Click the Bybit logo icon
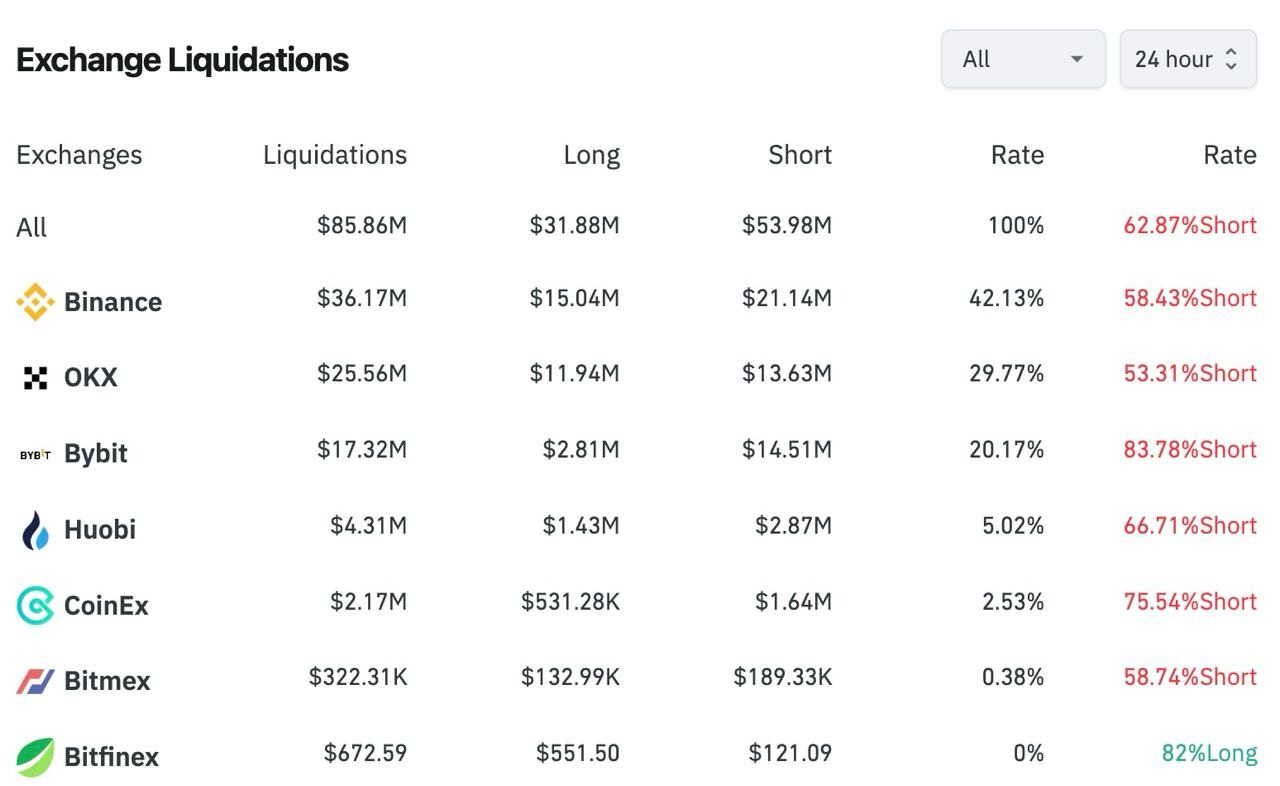Screen dimensions: 1280x786 [x=35, y=454]
